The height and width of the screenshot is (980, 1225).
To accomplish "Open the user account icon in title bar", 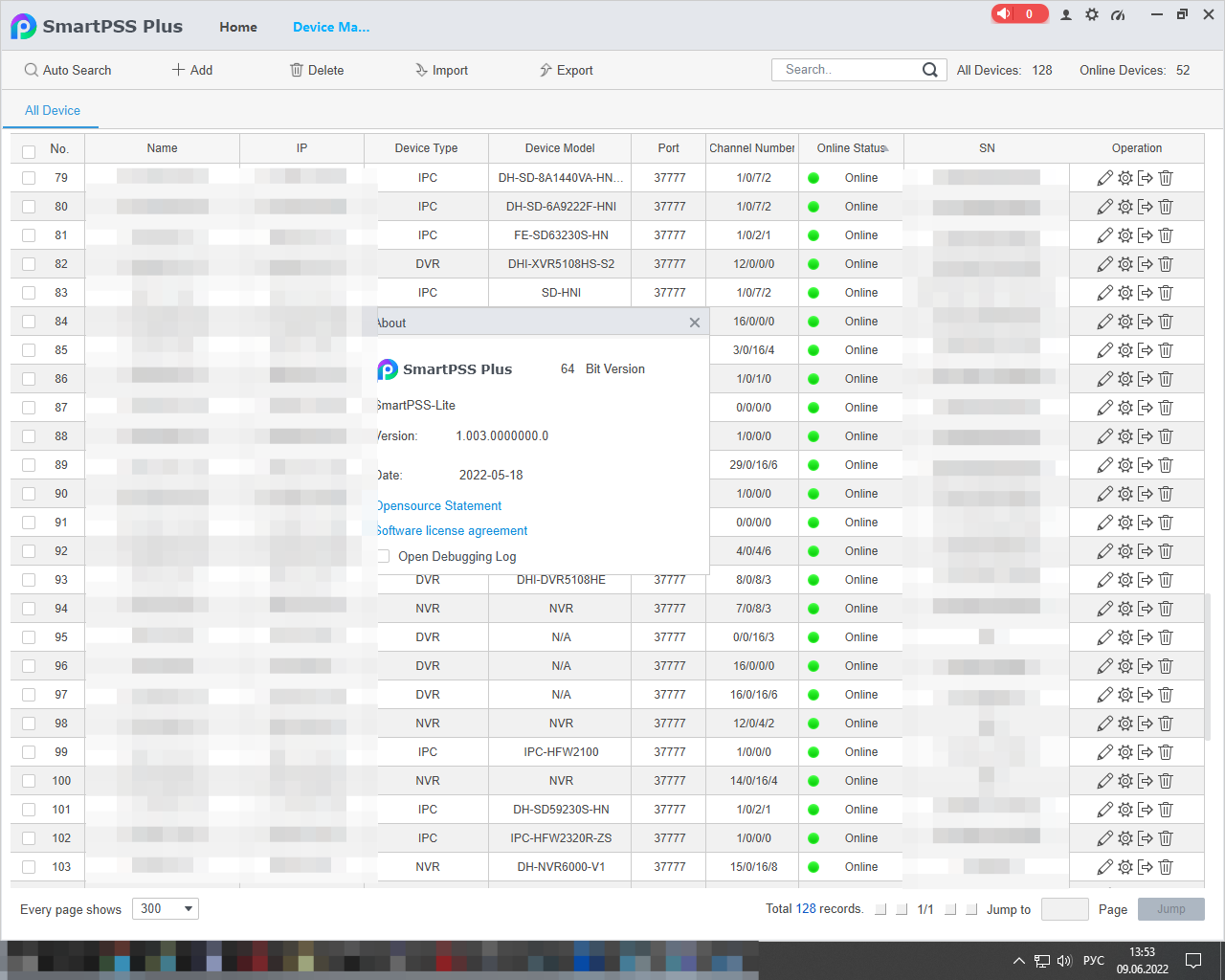I will 1066,14.
